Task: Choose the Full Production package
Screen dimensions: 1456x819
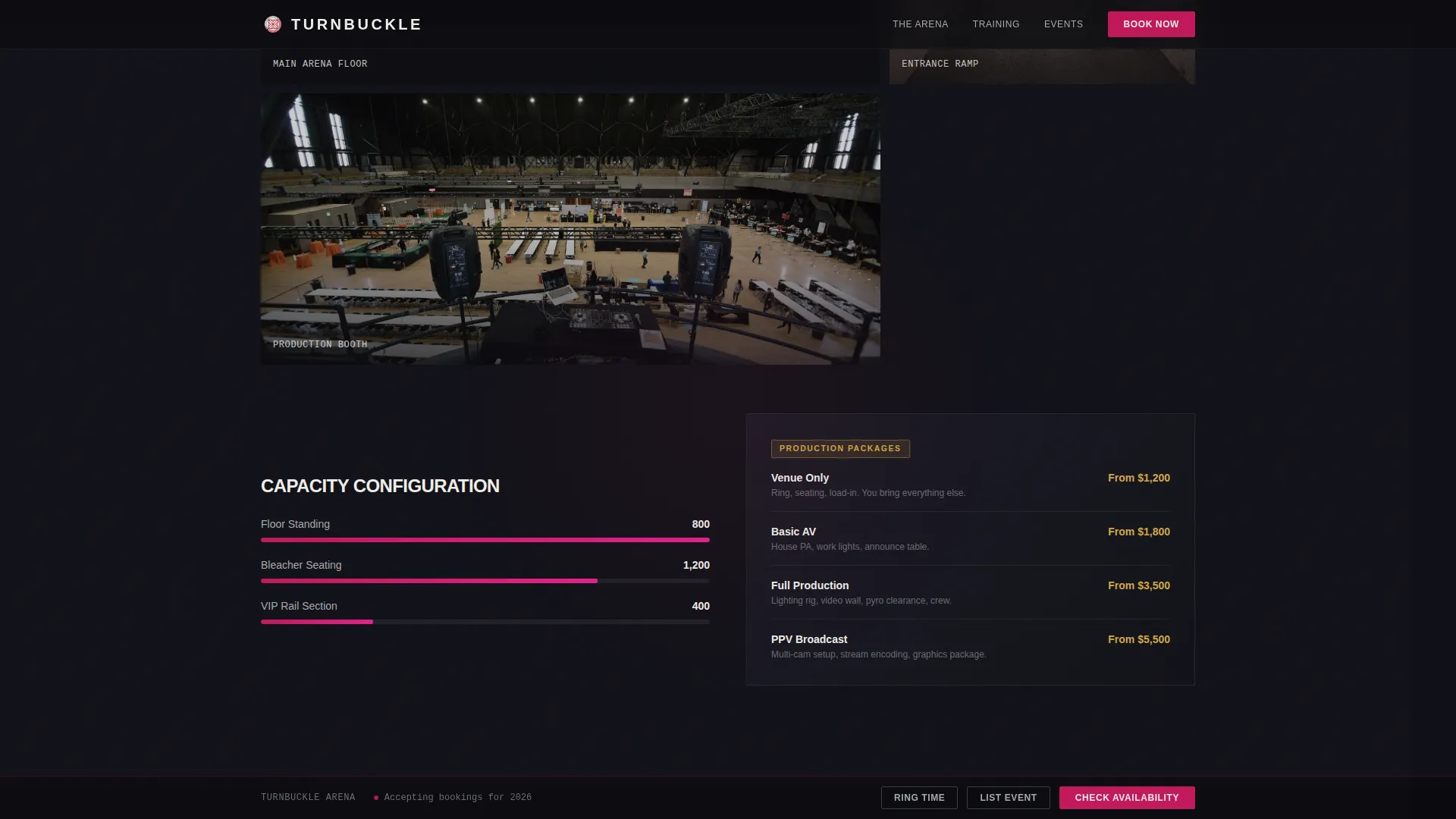Action: tap(970, 592)
